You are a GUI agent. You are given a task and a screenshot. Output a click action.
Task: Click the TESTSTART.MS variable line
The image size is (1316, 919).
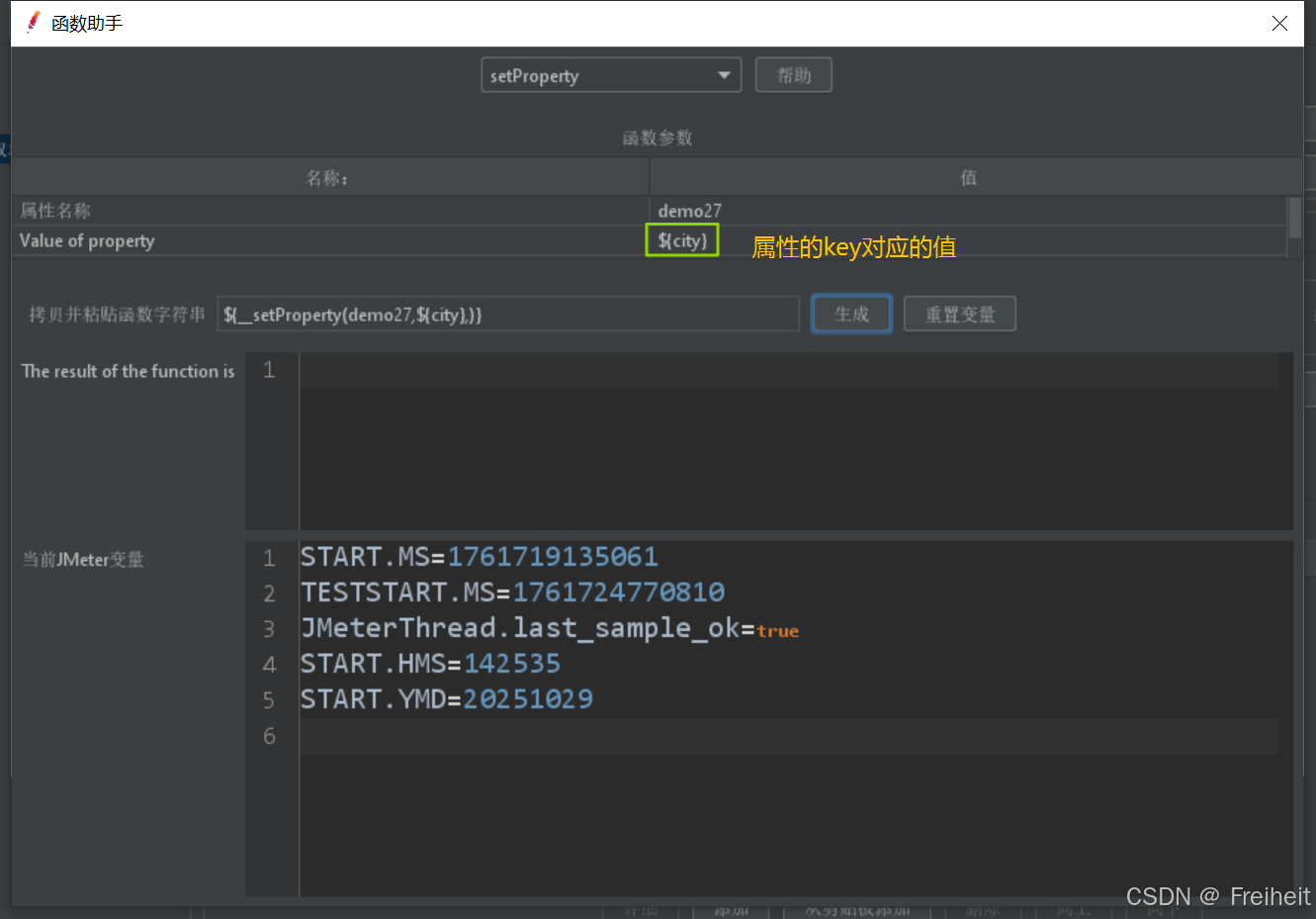[x=512, y=593]
